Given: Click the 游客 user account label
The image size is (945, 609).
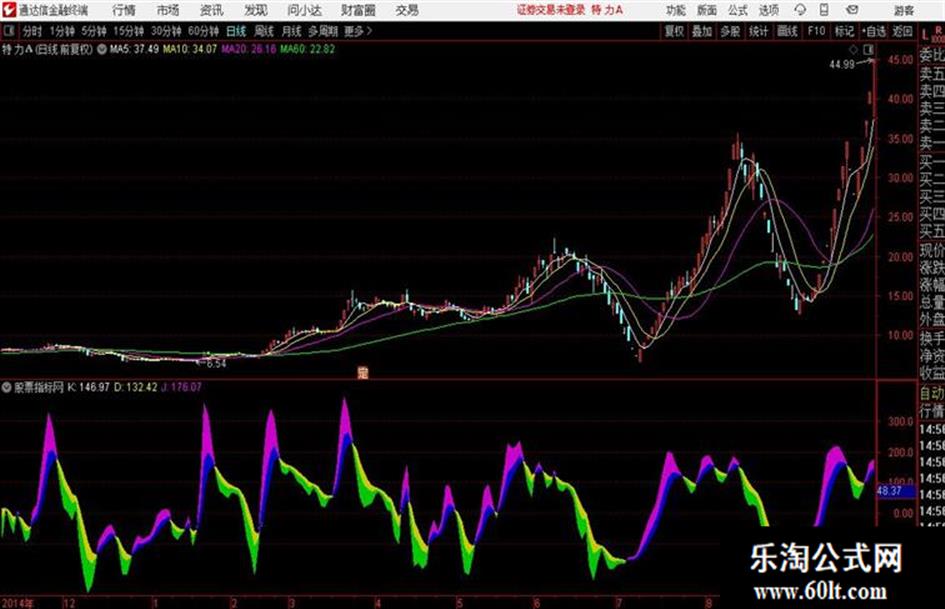Looking at the screenshot, I should (x=903, y=10).
